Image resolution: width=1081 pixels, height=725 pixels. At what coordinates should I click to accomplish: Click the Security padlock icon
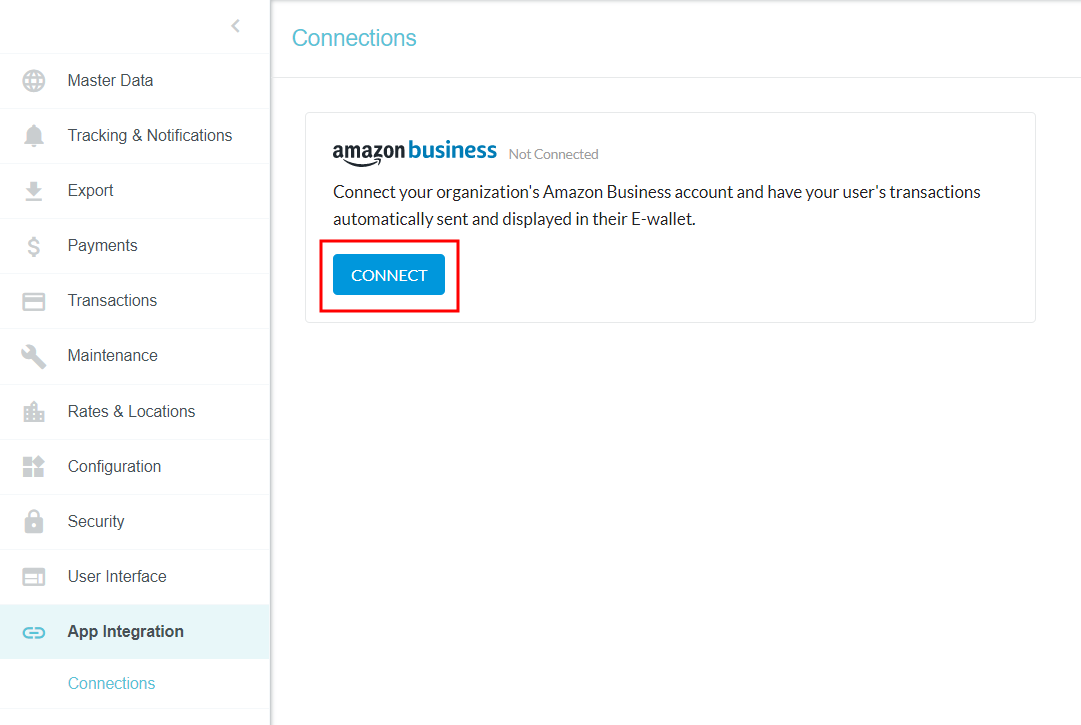pyautogui.click(x=34, y=521)
